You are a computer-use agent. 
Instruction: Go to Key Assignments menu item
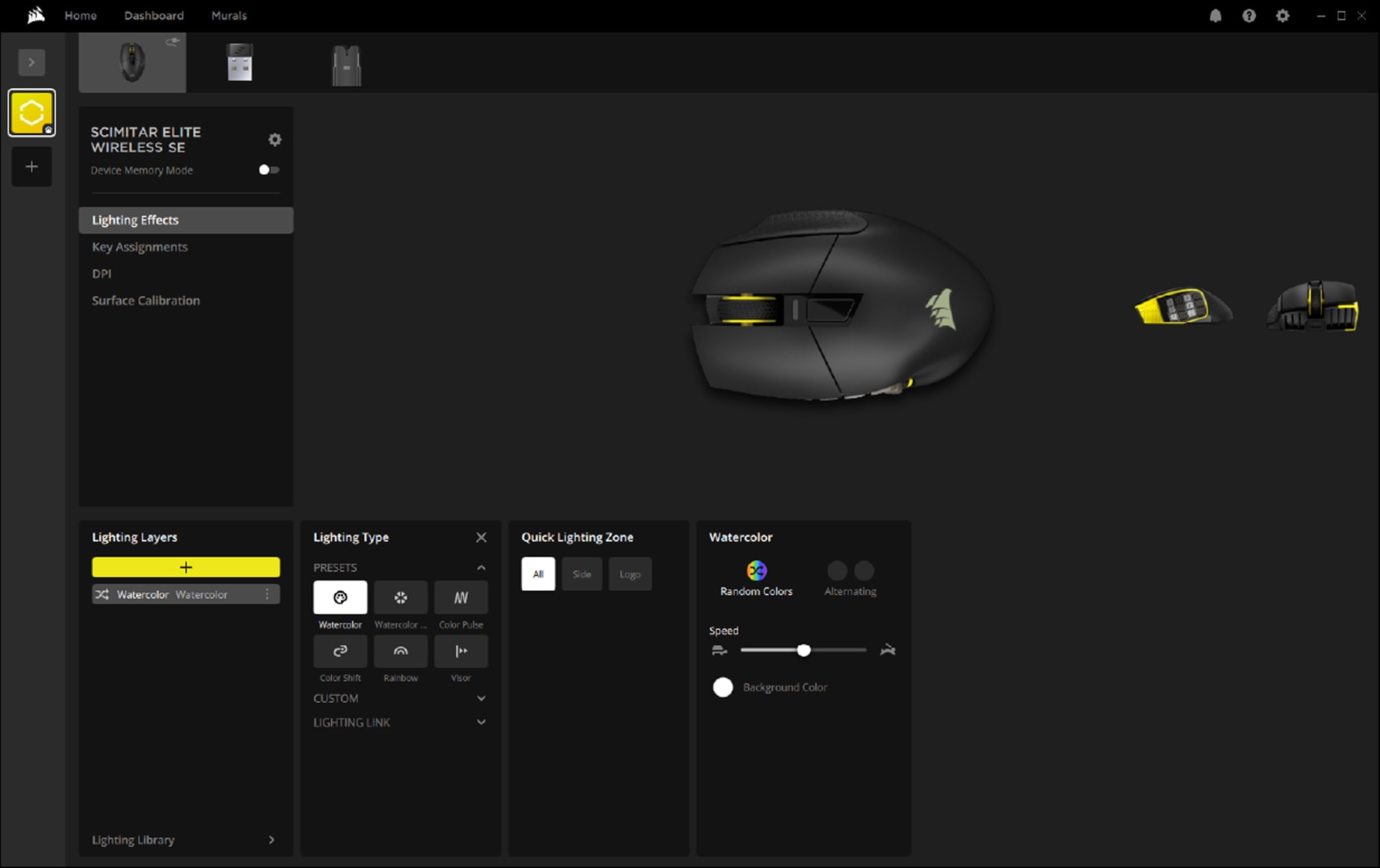pyautogui.click(x=140, y=247)
